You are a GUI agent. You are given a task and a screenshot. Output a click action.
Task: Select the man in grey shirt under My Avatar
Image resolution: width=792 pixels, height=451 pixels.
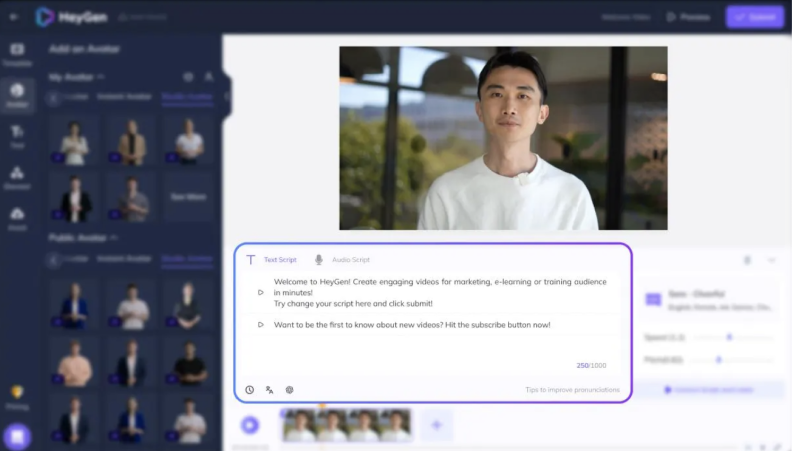click(131, 197)
